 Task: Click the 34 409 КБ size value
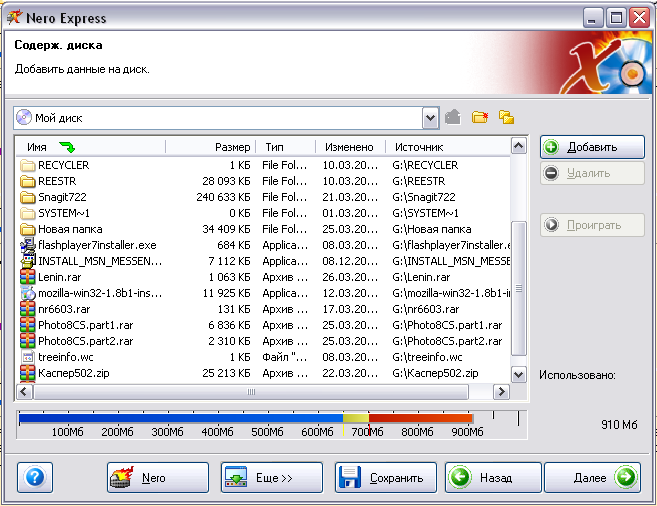click(x=226, y=230)
